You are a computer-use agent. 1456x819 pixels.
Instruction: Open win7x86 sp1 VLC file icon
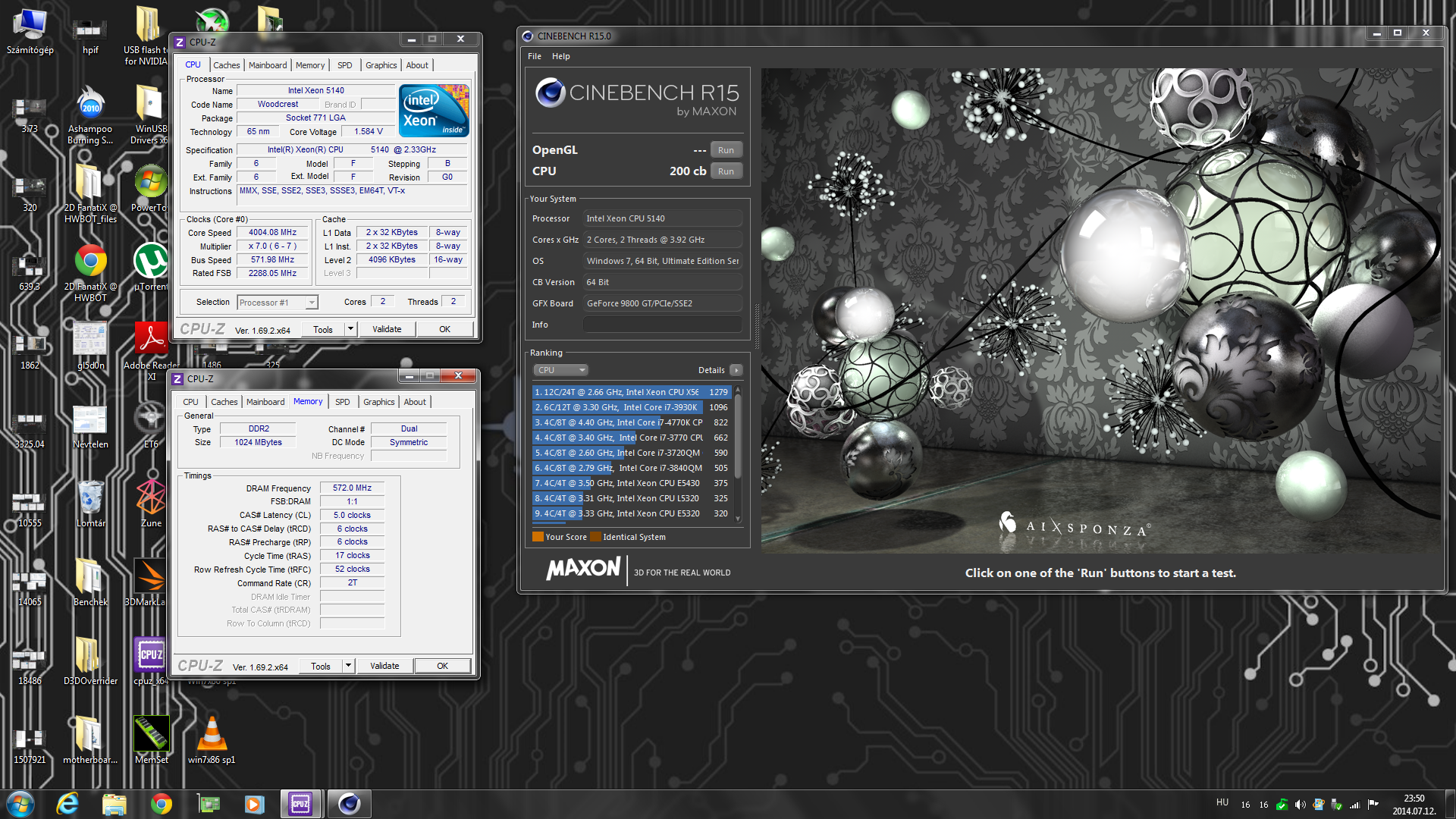[x=212, y=741]
